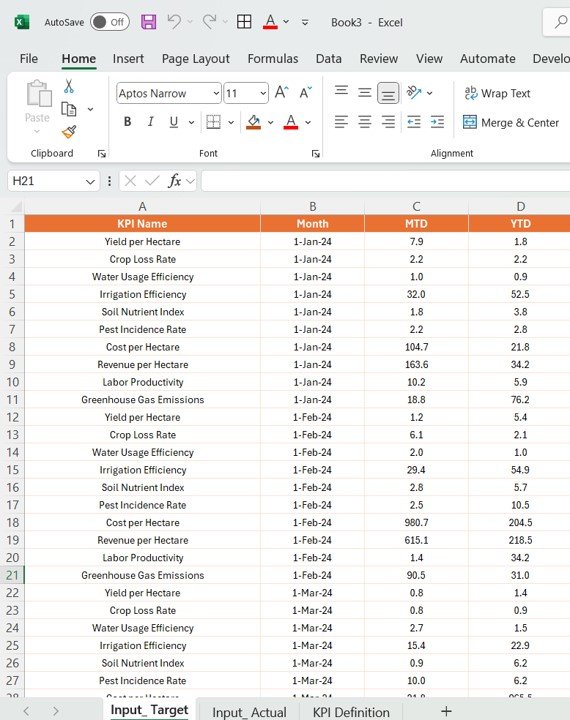The height and width of the screenshot is (720, 570).
Task: Open the Automate tab
Action: click(x=487, y=59)
